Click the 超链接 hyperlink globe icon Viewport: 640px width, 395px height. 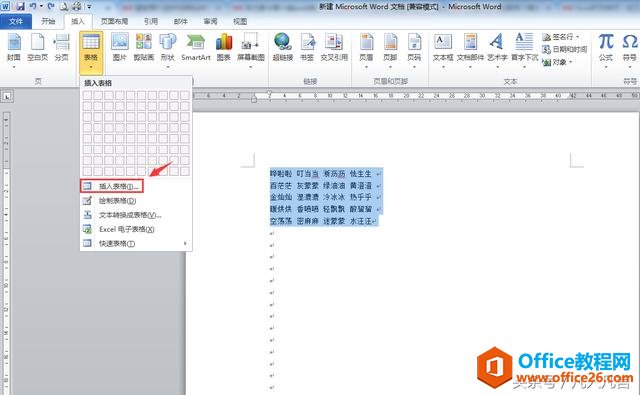(x=282, y=42)
